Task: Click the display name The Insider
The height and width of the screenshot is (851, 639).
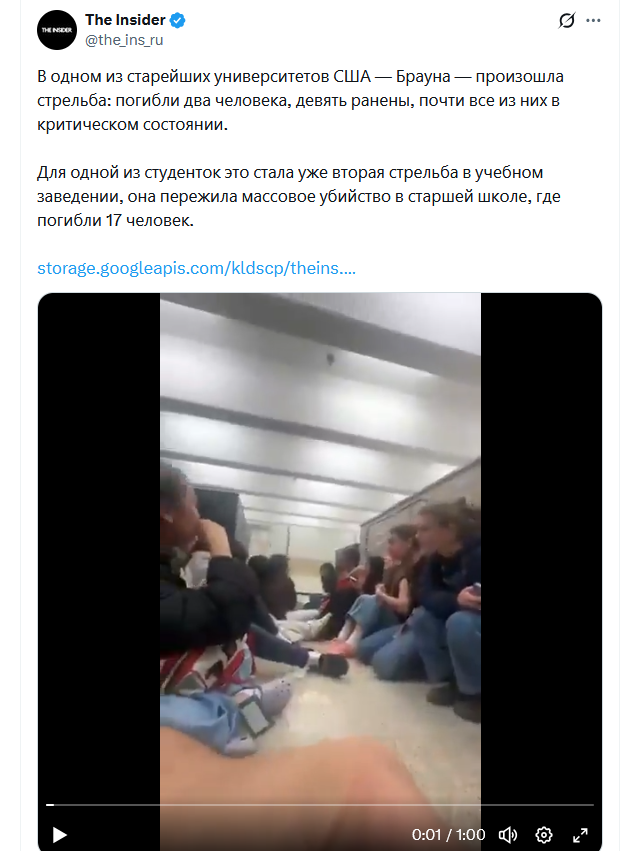Action: 125,20
